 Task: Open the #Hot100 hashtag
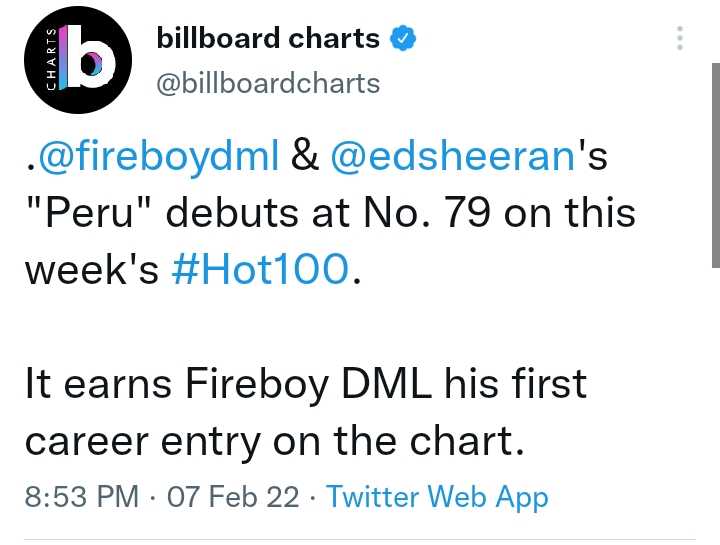click(264, 270)
